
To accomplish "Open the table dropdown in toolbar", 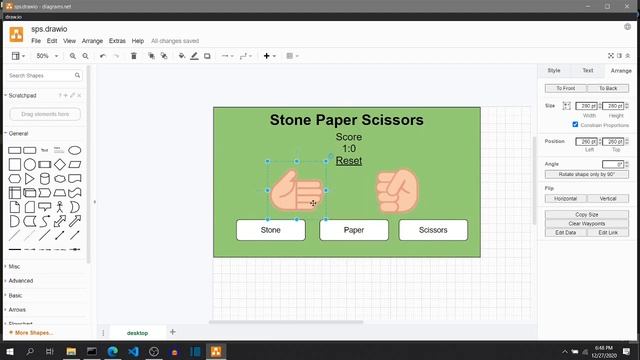I will coord(292,56).
